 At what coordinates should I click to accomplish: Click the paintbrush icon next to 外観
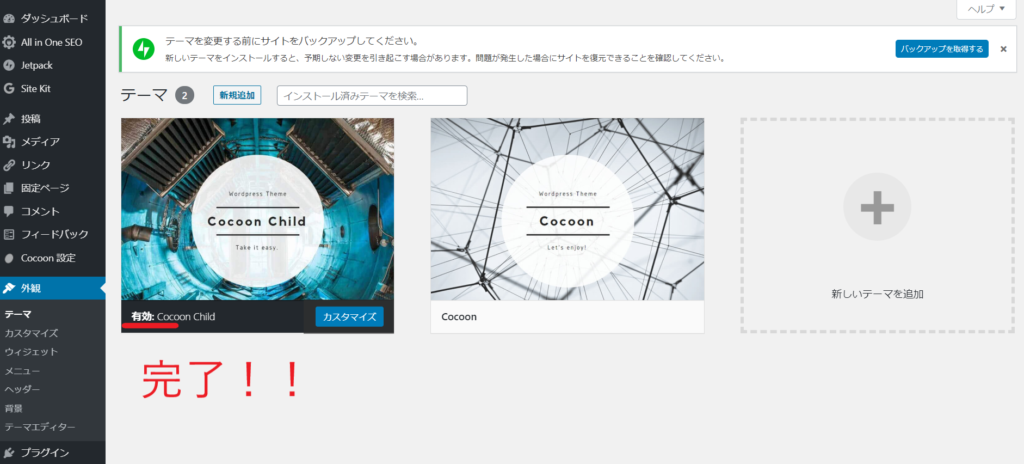pyautogui.click(x=9, y=288)
